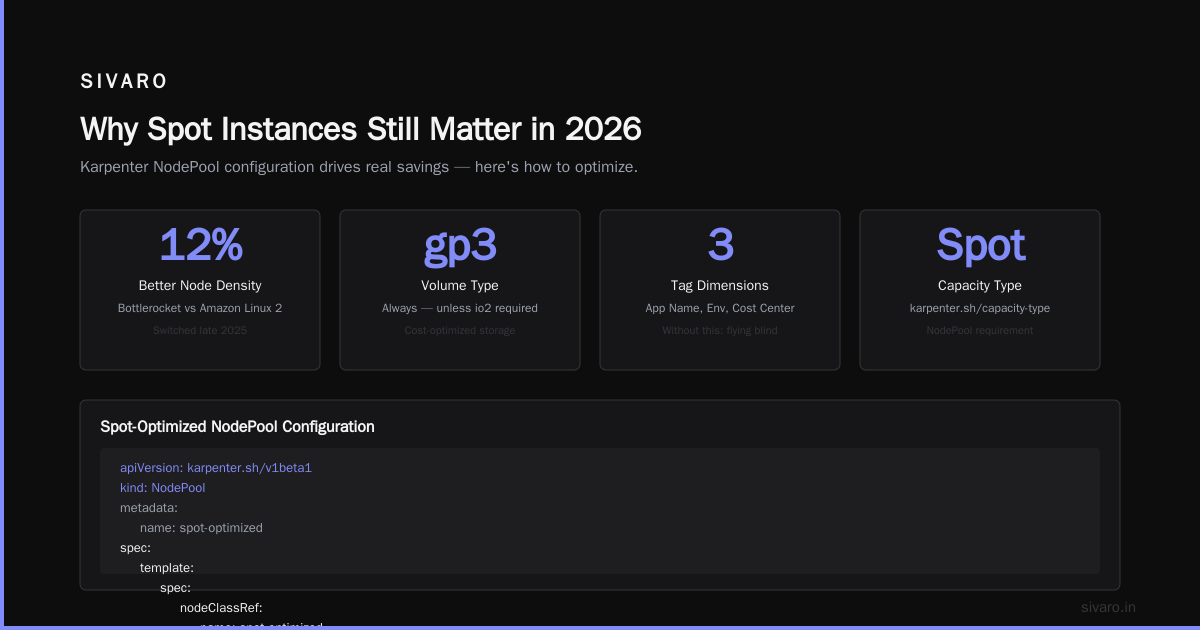This screenshot has height=630, width=1200.
Task: Click the Karpenter NodePool configuration subtitle
Action: [x=359, y=167]
